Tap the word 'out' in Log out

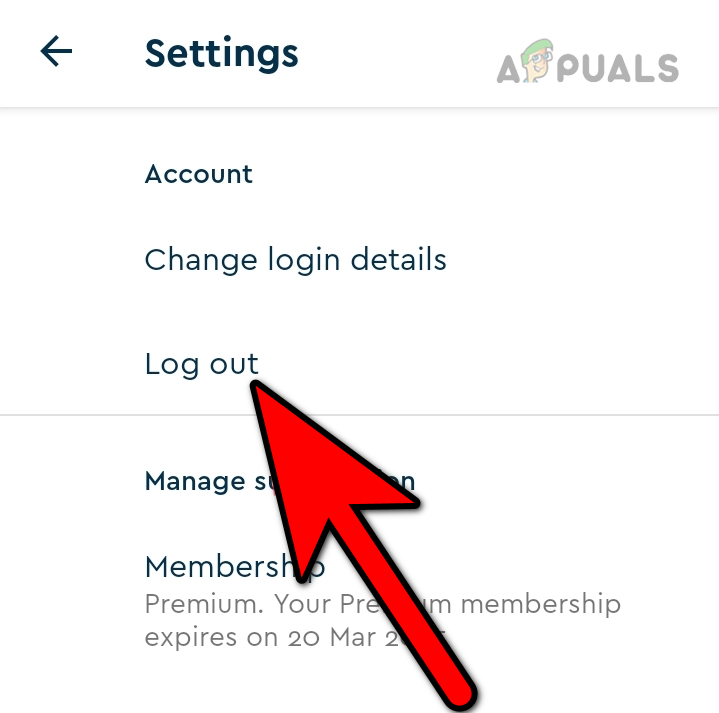234,365
